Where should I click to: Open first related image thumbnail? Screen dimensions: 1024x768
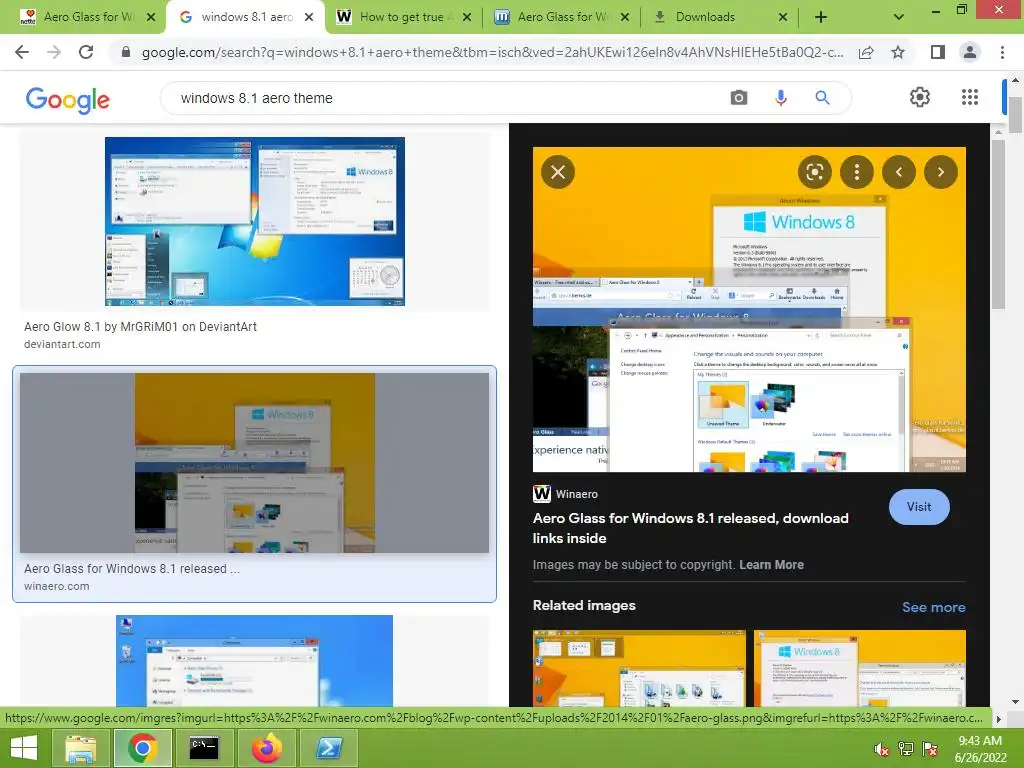pyautogui.click(x=639, y=668)
